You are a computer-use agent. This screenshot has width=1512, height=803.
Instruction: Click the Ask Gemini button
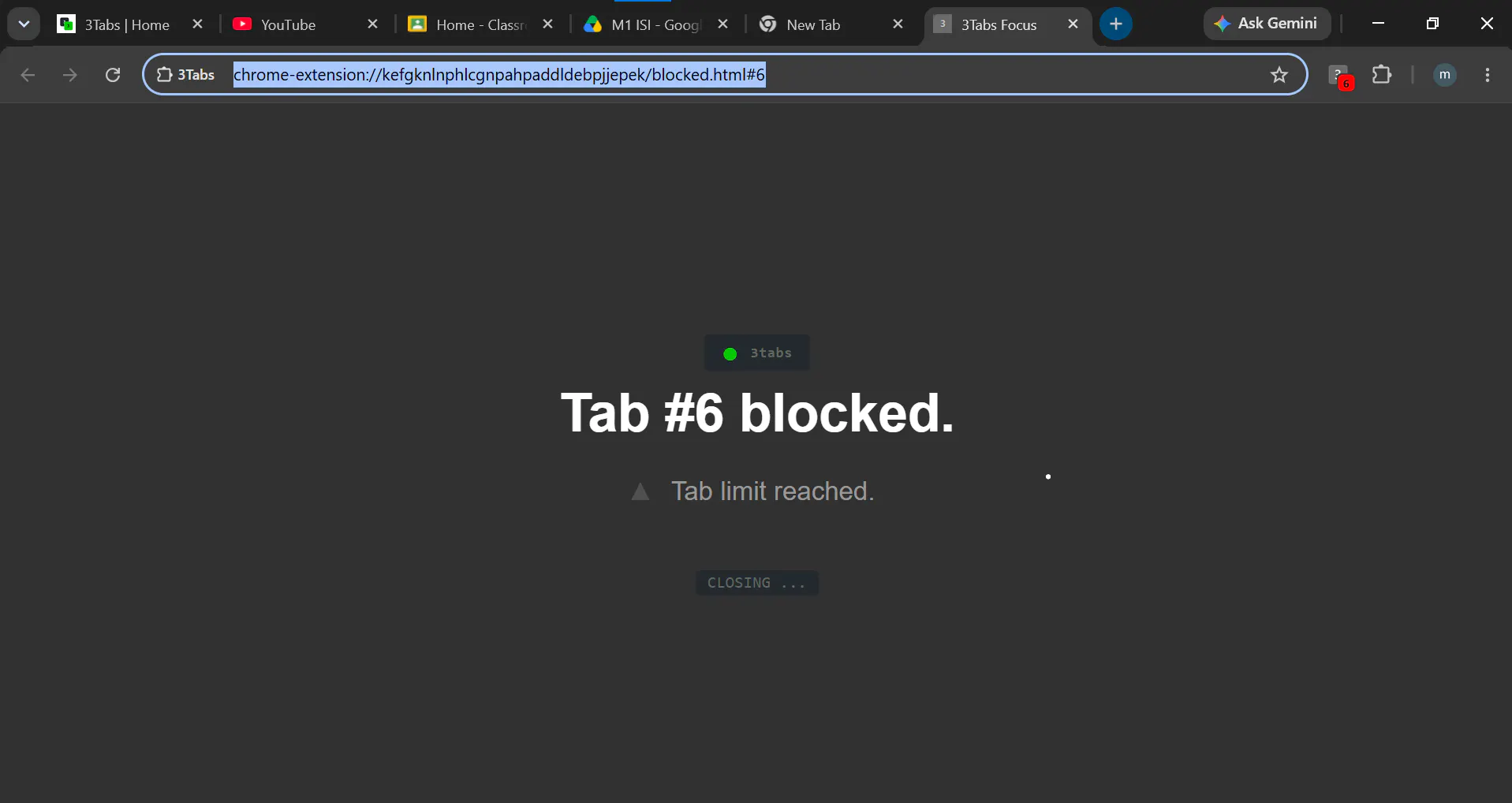(x=1267, y=24)
